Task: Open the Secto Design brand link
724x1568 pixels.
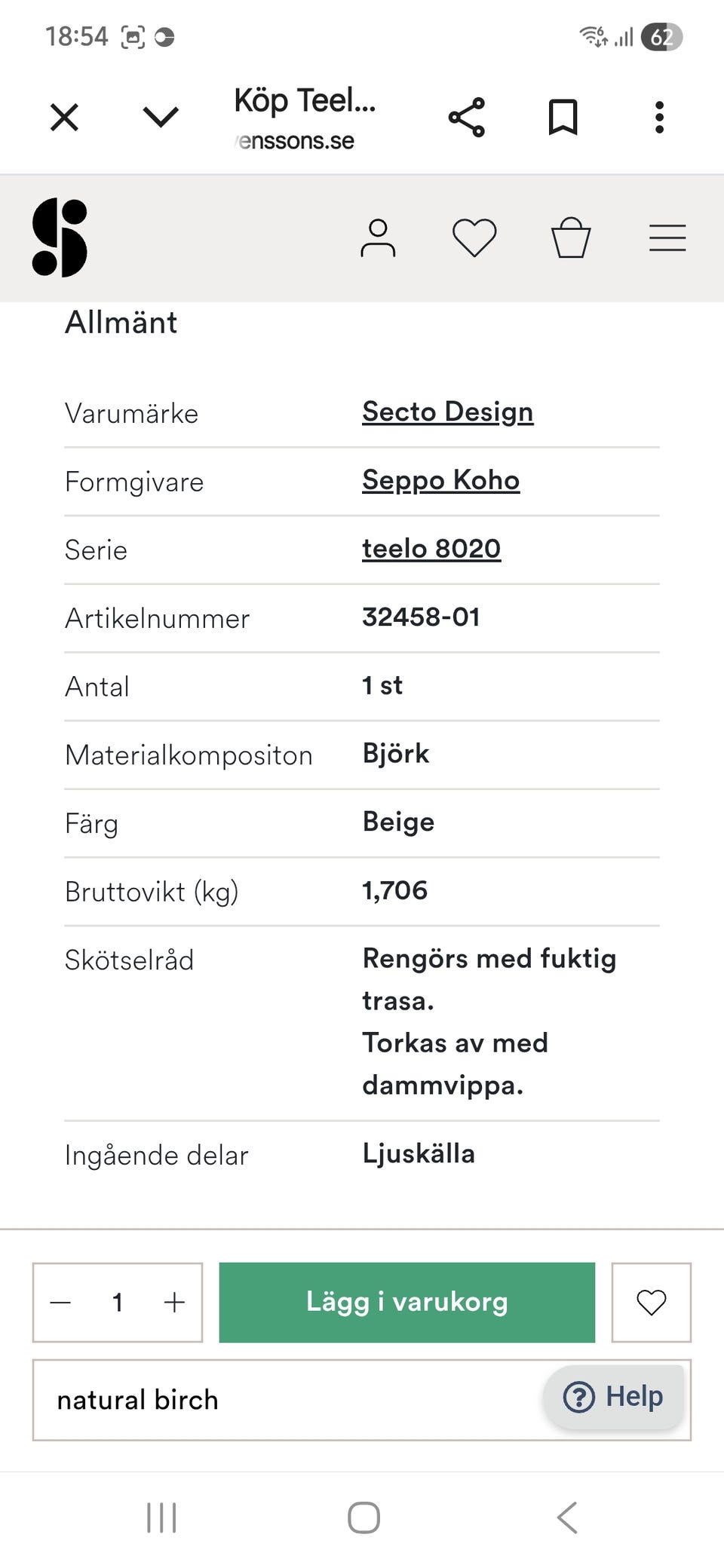Action: 447,412
